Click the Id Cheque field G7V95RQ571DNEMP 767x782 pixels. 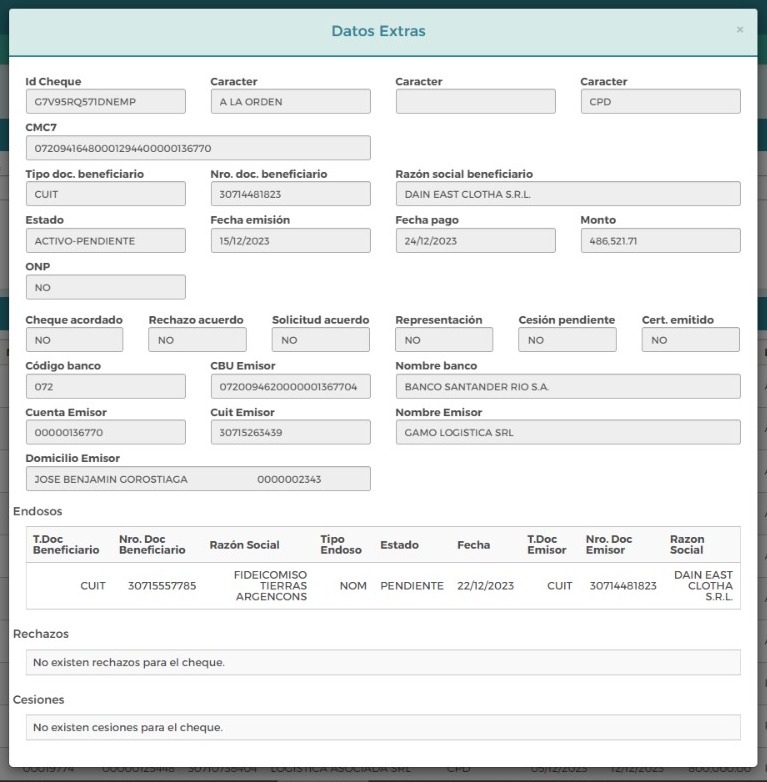pyautogui.click(x=106, y=102)
